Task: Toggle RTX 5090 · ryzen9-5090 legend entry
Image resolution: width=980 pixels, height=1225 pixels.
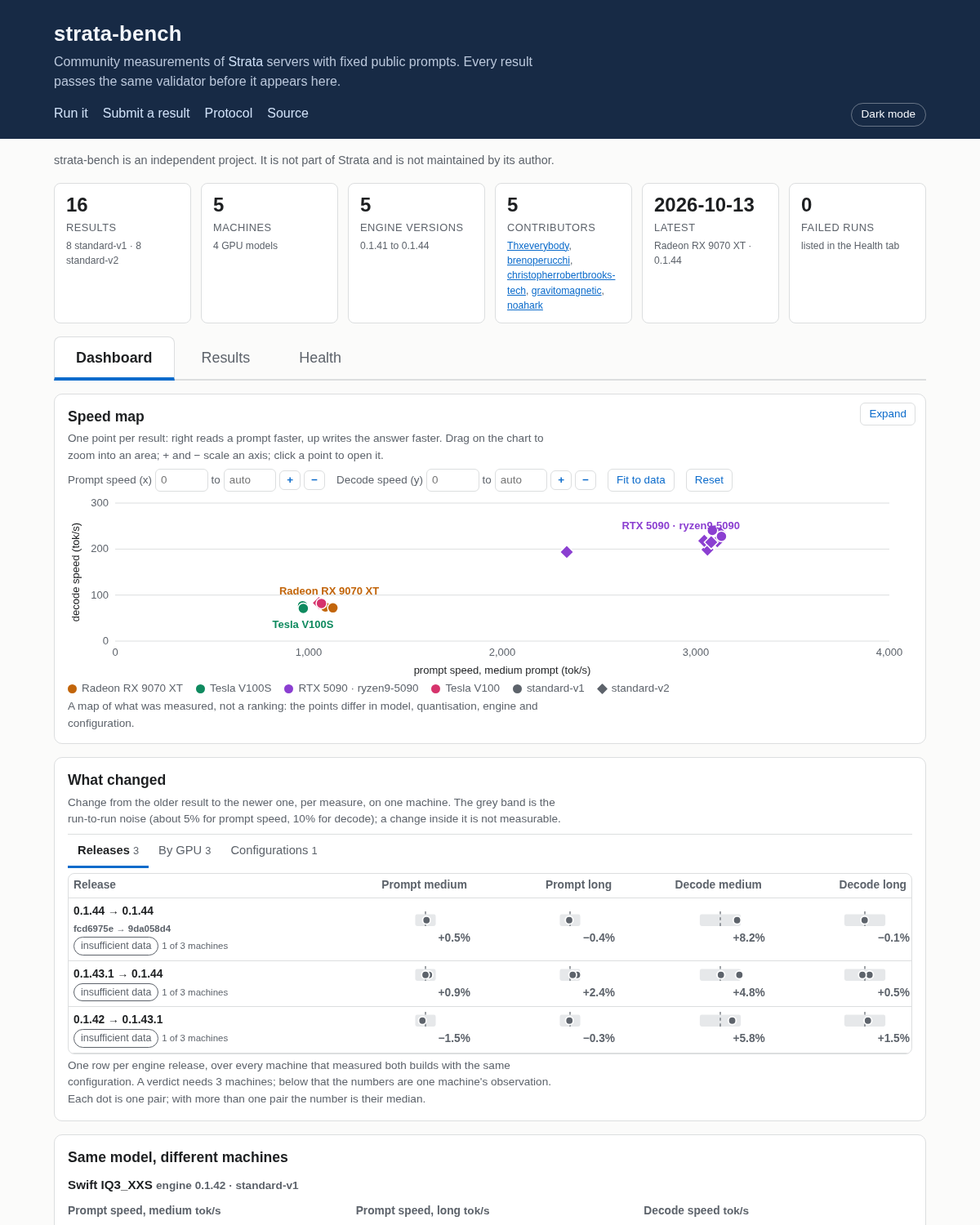Action: [x=351, y=688]
